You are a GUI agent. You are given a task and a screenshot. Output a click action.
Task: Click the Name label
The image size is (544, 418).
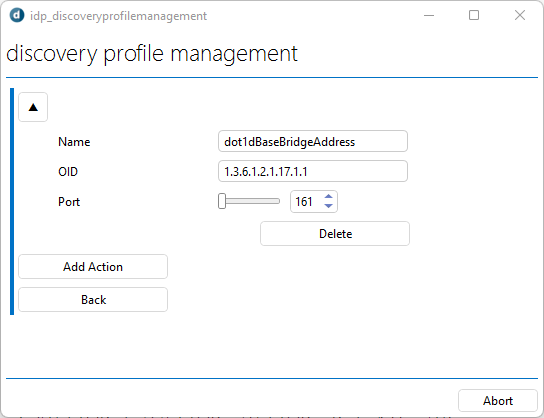coord(74,142)
